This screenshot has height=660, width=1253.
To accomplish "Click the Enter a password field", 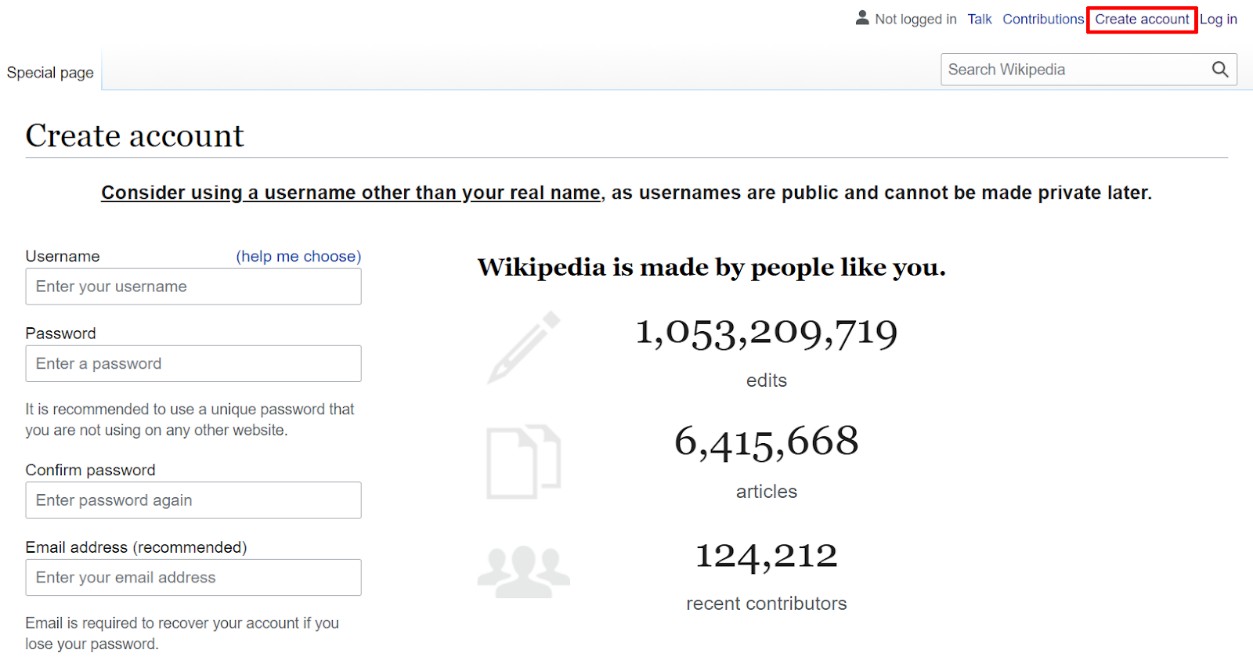I will point(193,364).
